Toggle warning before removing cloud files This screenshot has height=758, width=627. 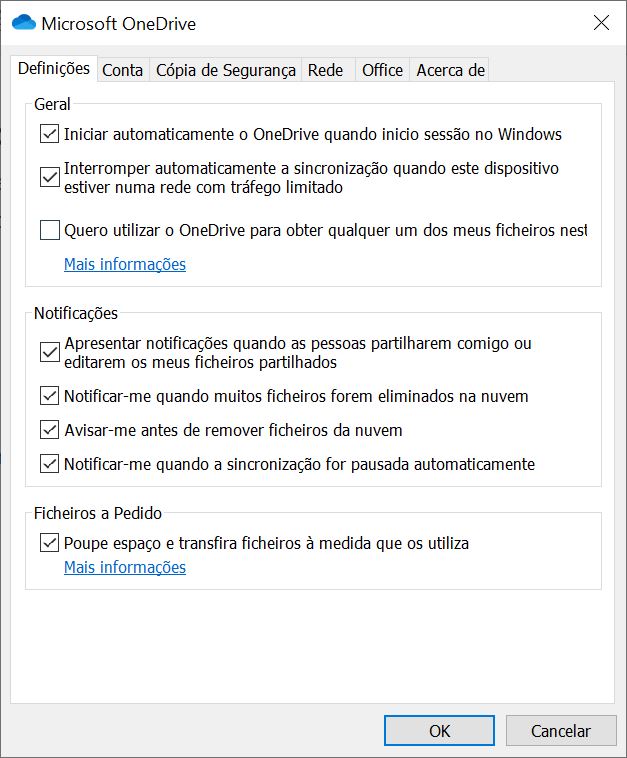point(50,430)
